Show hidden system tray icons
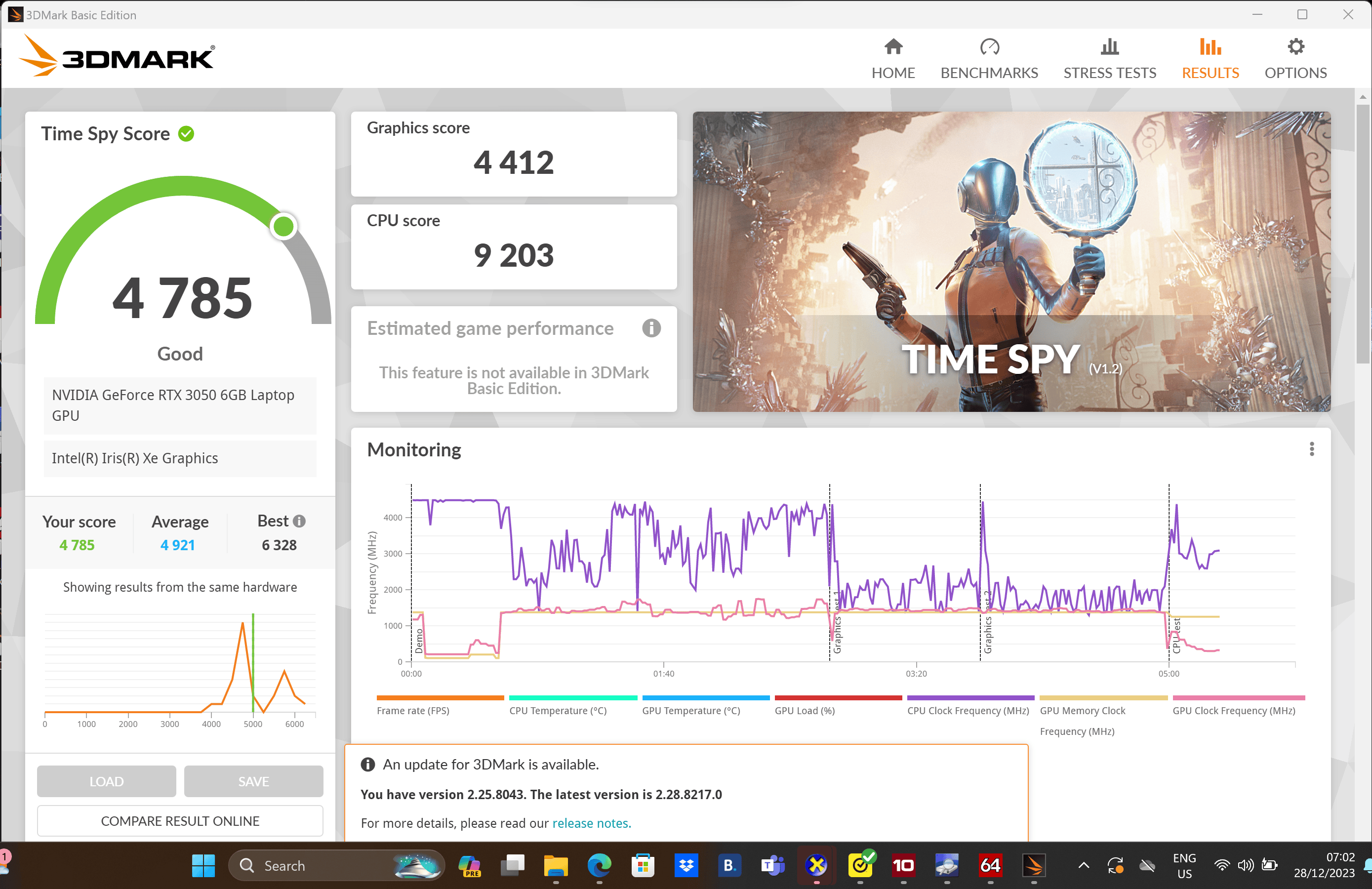This screenshot has width=1372, height=889. point(1084,865)
